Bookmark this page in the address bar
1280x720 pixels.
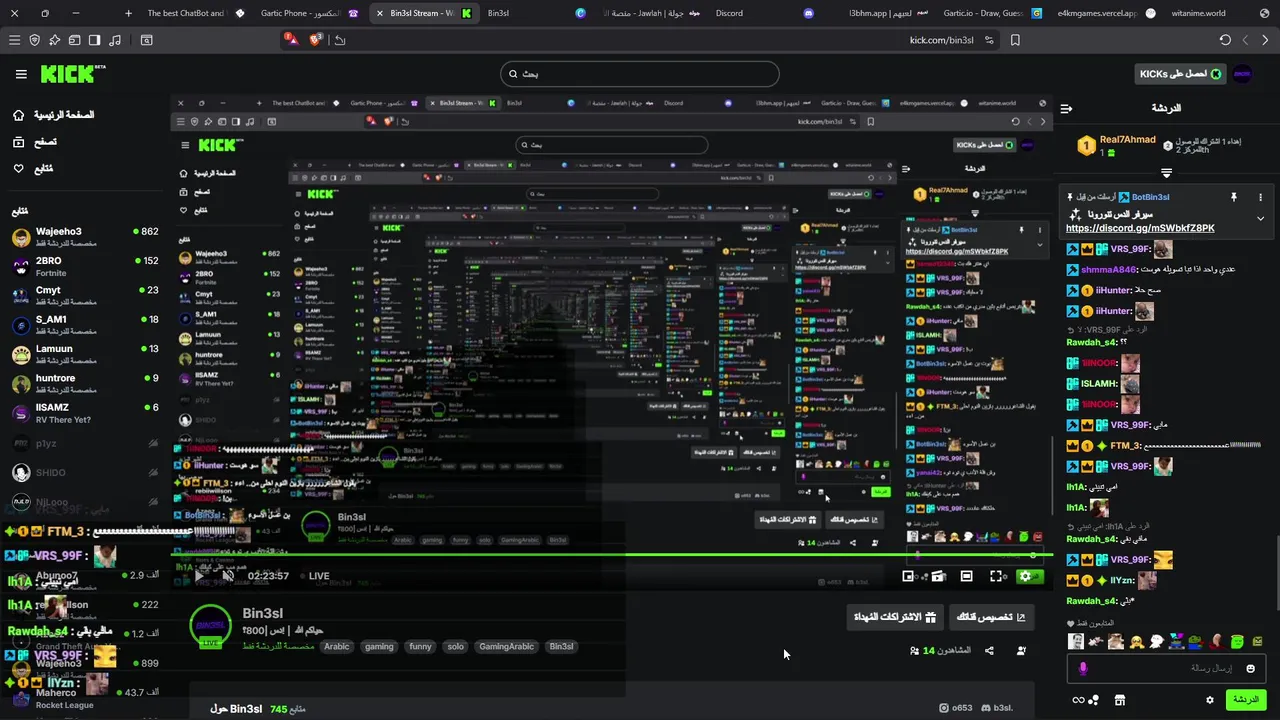coord(1015,40)
